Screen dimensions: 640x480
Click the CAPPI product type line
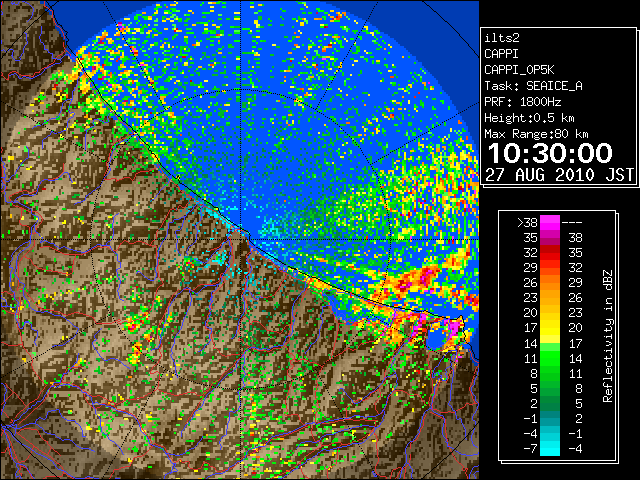[501, 54]
